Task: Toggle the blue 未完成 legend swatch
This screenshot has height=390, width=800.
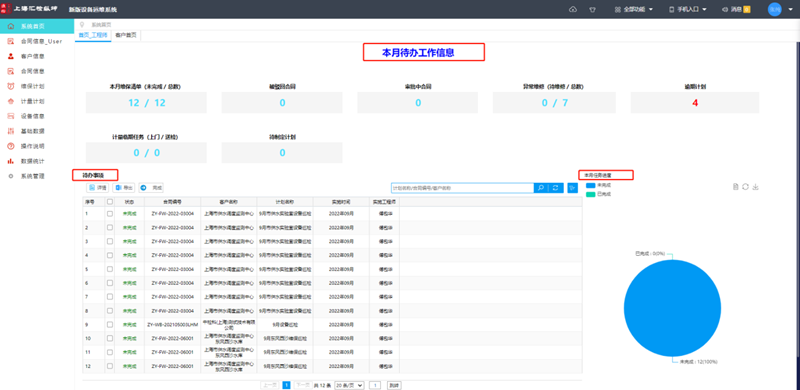Action: pyautogui.click(x=591, y=185)
